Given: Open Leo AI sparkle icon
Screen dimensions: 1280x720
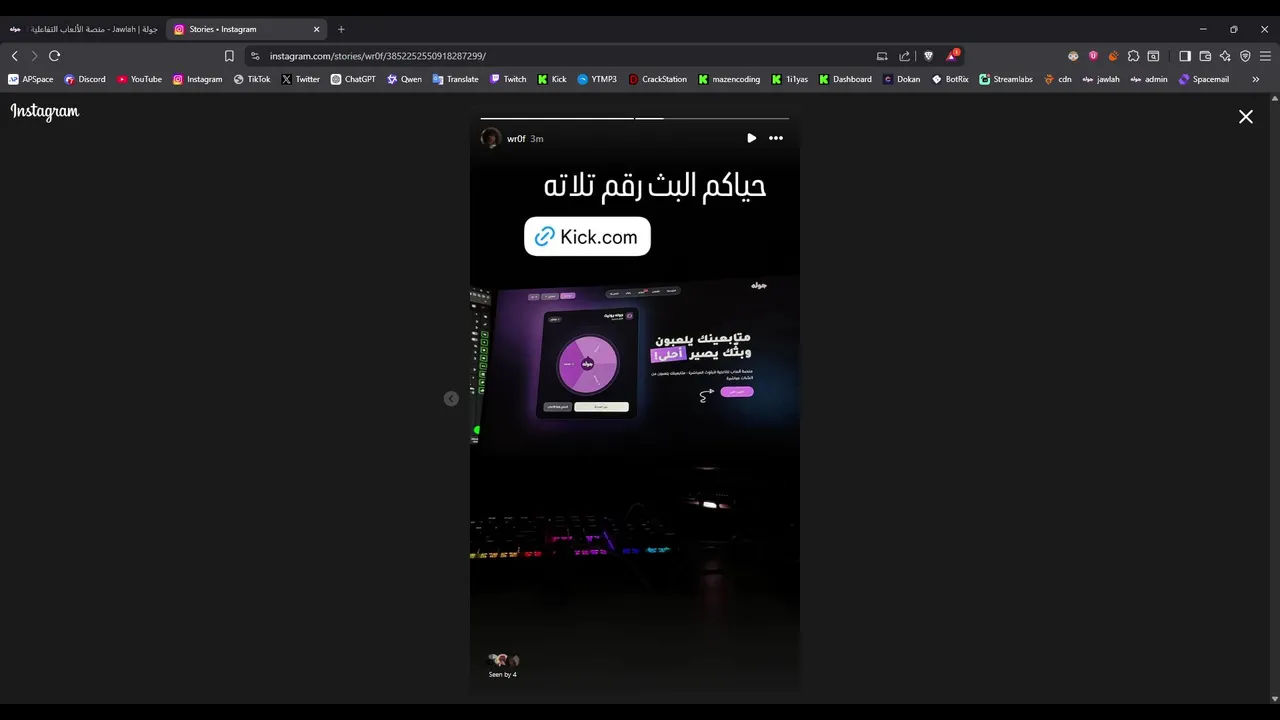Looking at the screenshot, I should pos(1225,56).
